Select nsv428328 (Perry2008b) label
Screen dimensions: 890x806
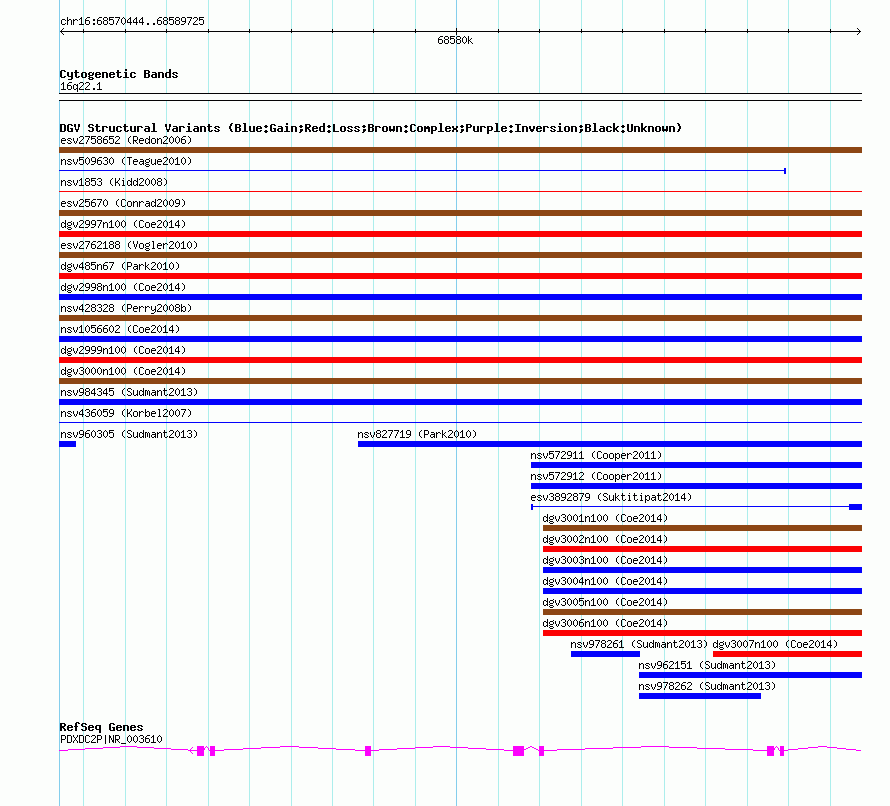126,308
